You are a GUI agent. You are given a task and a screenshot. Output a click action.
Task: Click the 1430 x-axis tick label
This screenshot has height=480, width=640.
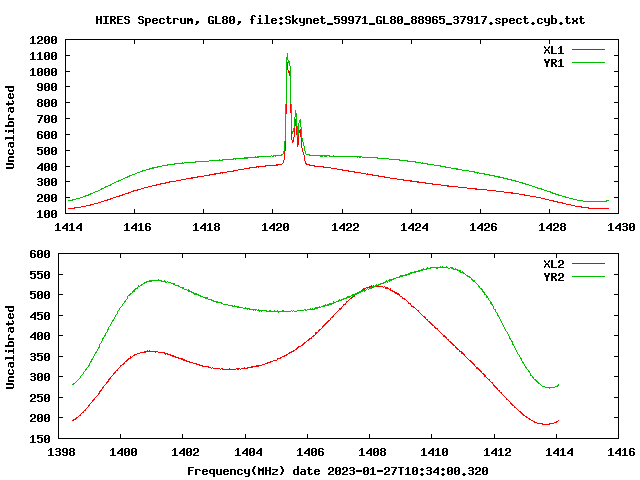pyautogui.click(x=621, y=227)
